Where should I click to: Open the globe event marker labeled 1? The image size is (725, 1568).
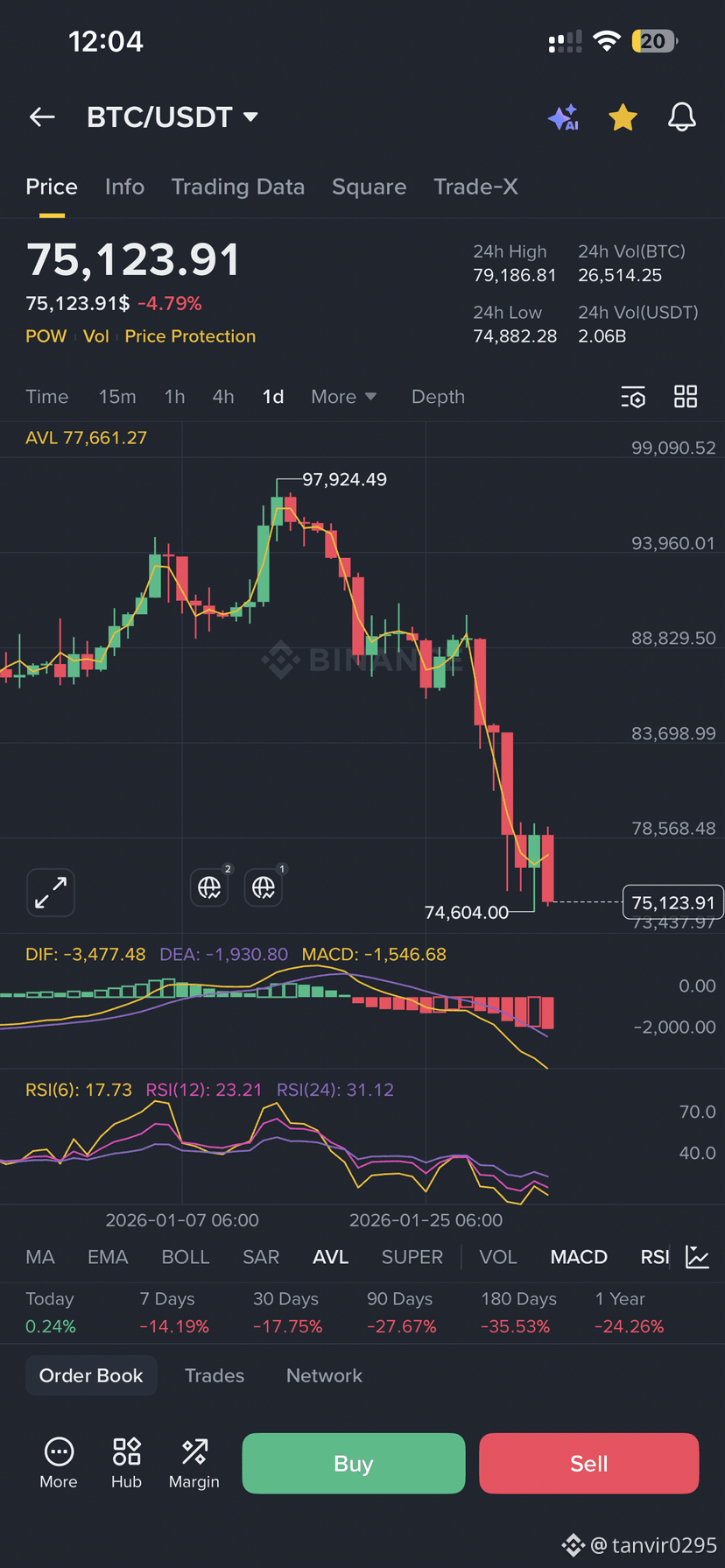point(264,887)
